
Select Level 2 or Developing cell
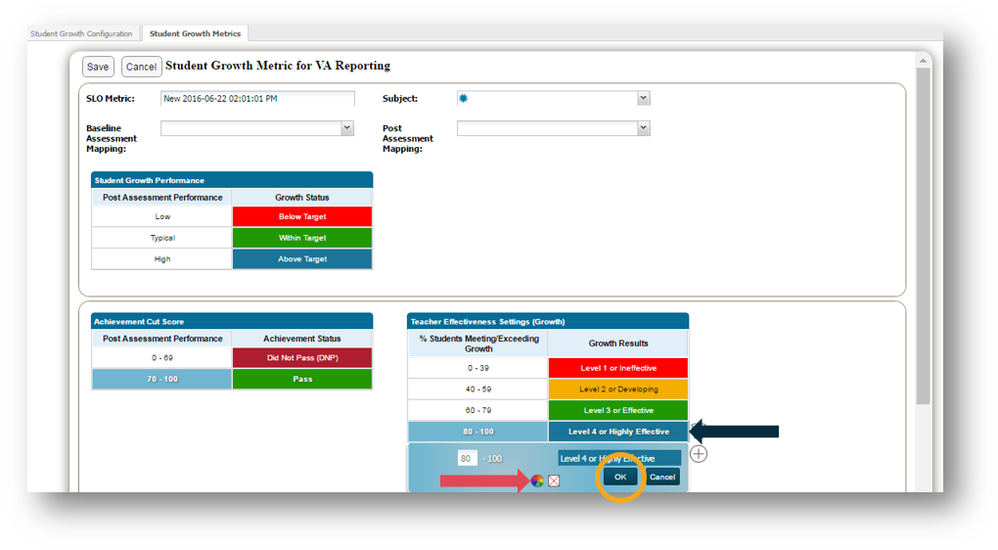[x=618, y=389]
